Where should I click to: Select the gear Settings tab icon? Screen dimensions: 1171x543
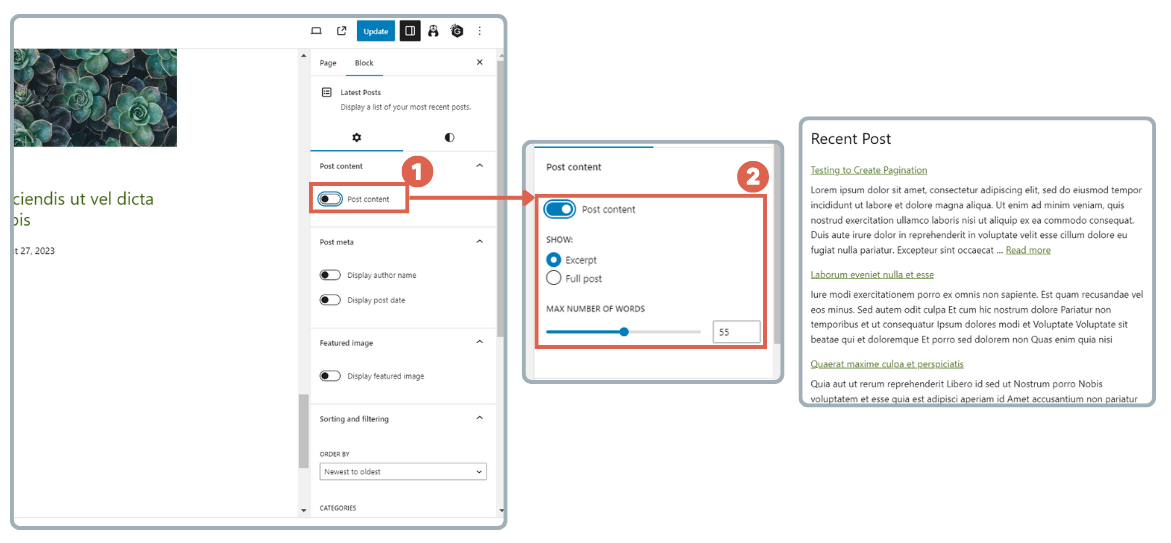tap(356, 137)
